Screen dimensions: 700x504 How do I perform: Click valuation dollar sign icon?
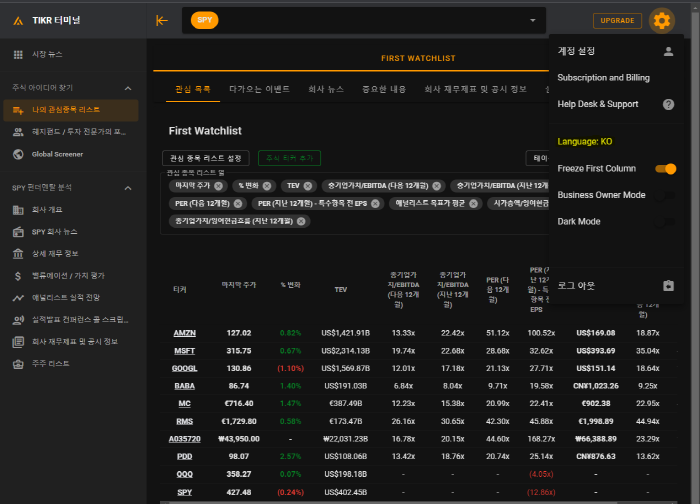[18, 276]
